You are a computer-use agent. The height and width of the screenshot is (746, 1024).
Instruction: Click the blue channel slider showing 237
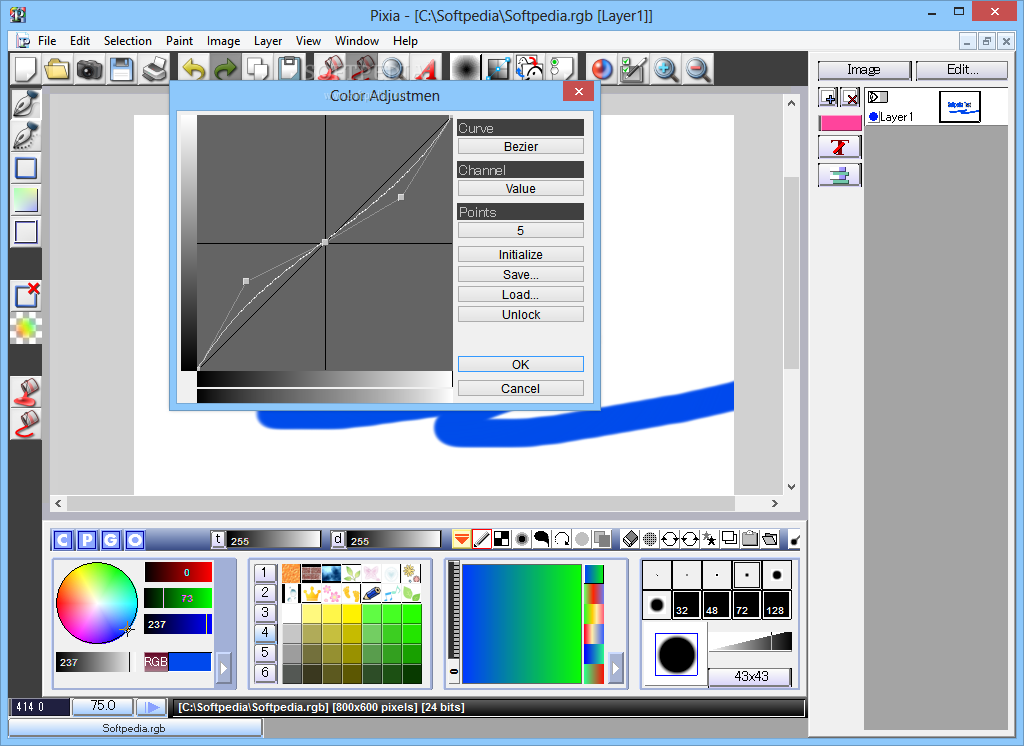(x=178, y=624)
